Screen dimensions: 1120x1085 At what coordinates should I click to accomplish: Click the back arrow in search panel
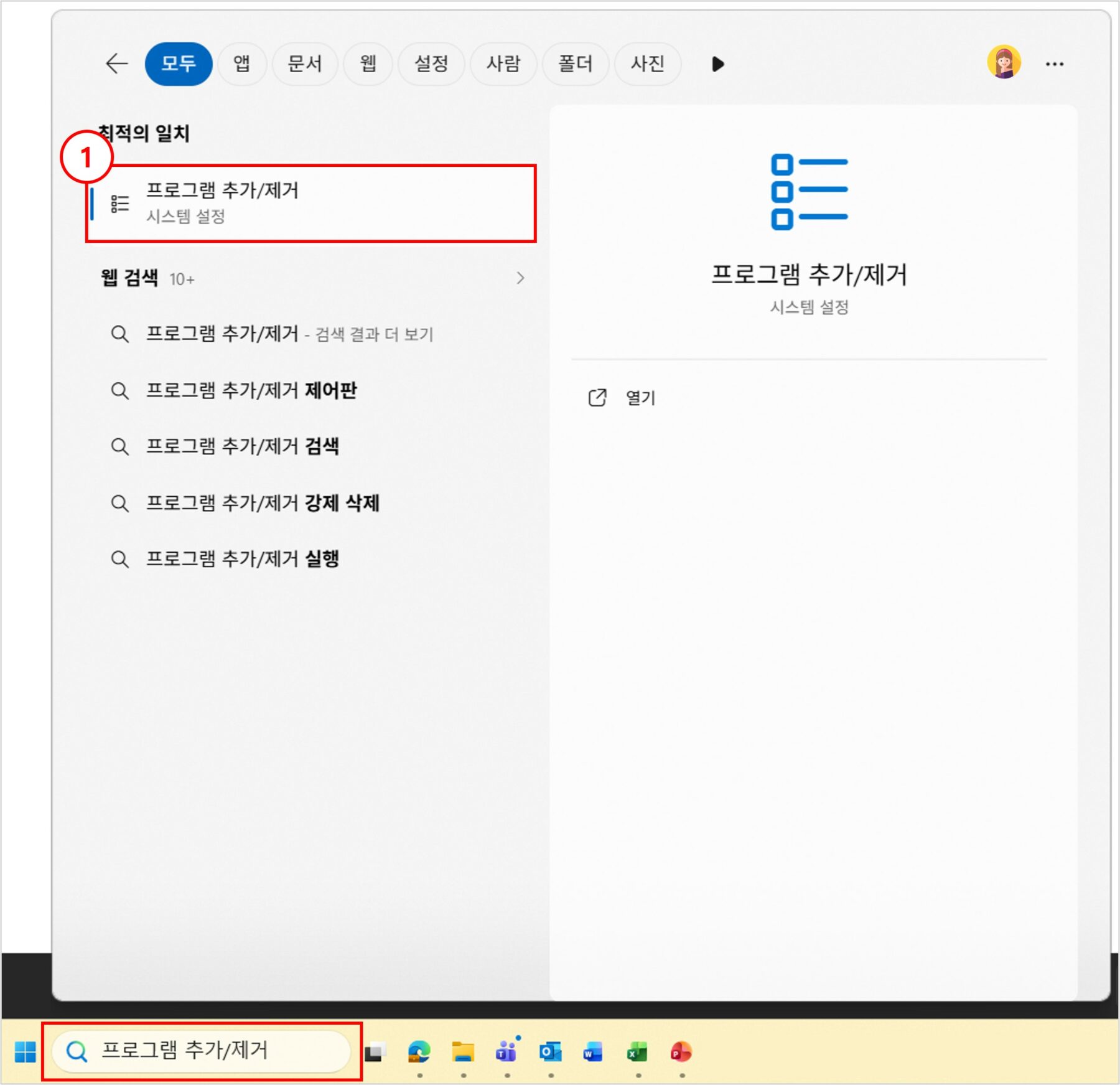coord(116,63)
